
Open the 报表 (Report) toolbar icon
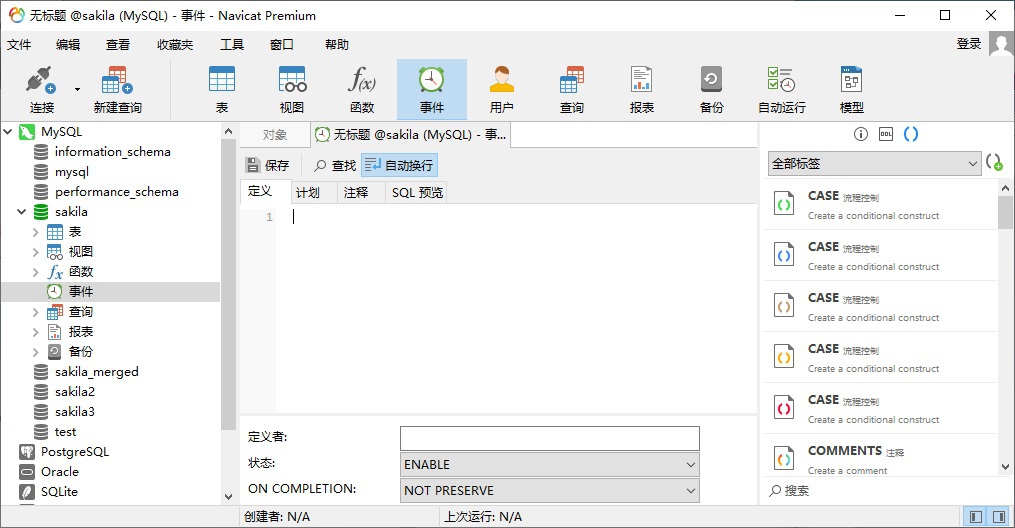click(x=641, y=89)
